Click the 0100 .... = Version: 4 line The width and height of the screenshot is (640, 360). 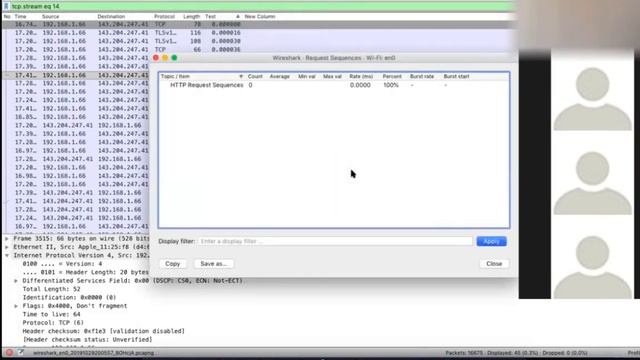62,264
